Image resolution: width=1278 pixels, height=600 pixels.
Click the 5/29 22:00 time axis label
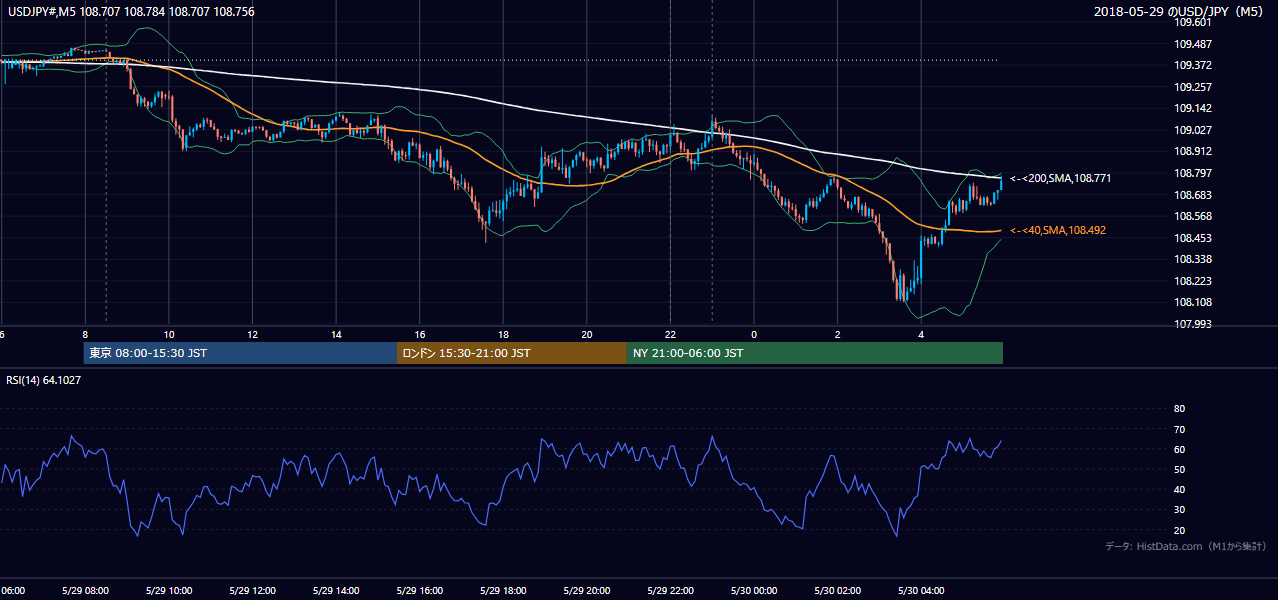(x=670, y=590)
